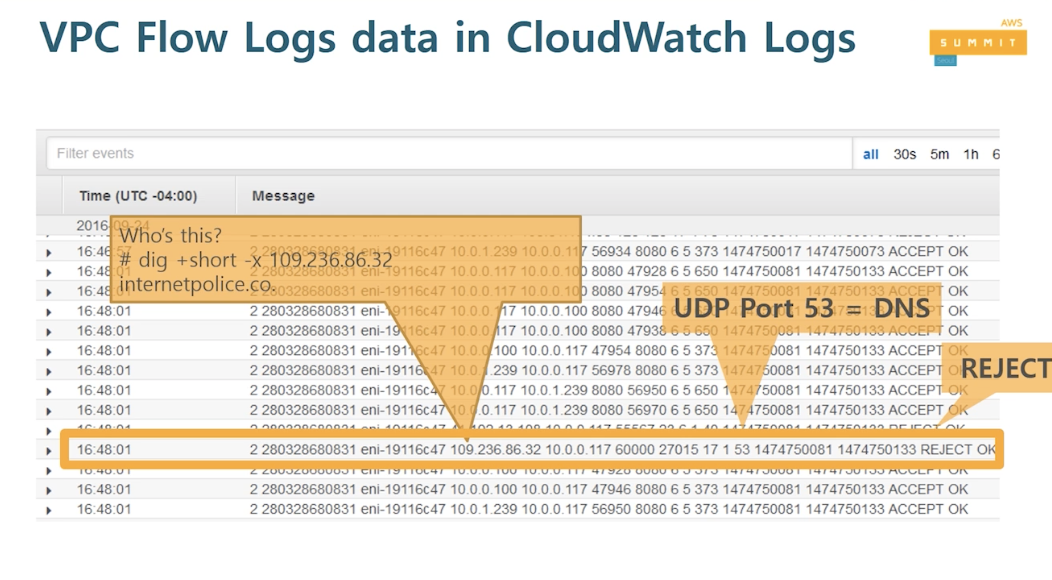Expand the row with ports 8080 47954
Image resolution: width=1052 pixels, height=580 pixels.
(48, 293)
